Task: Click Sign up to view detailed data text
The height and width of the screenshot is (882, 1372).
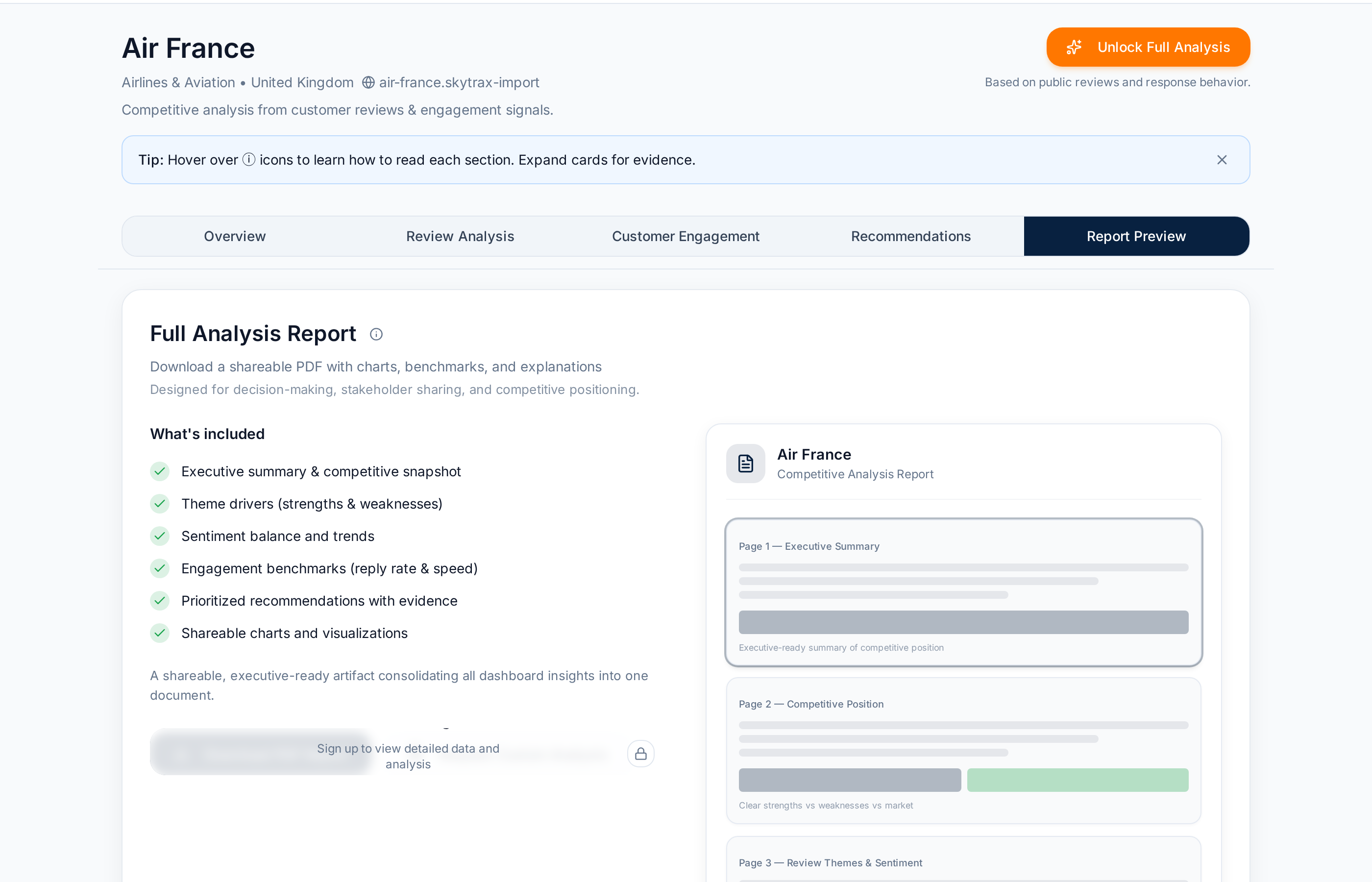Action: (408, 756)
